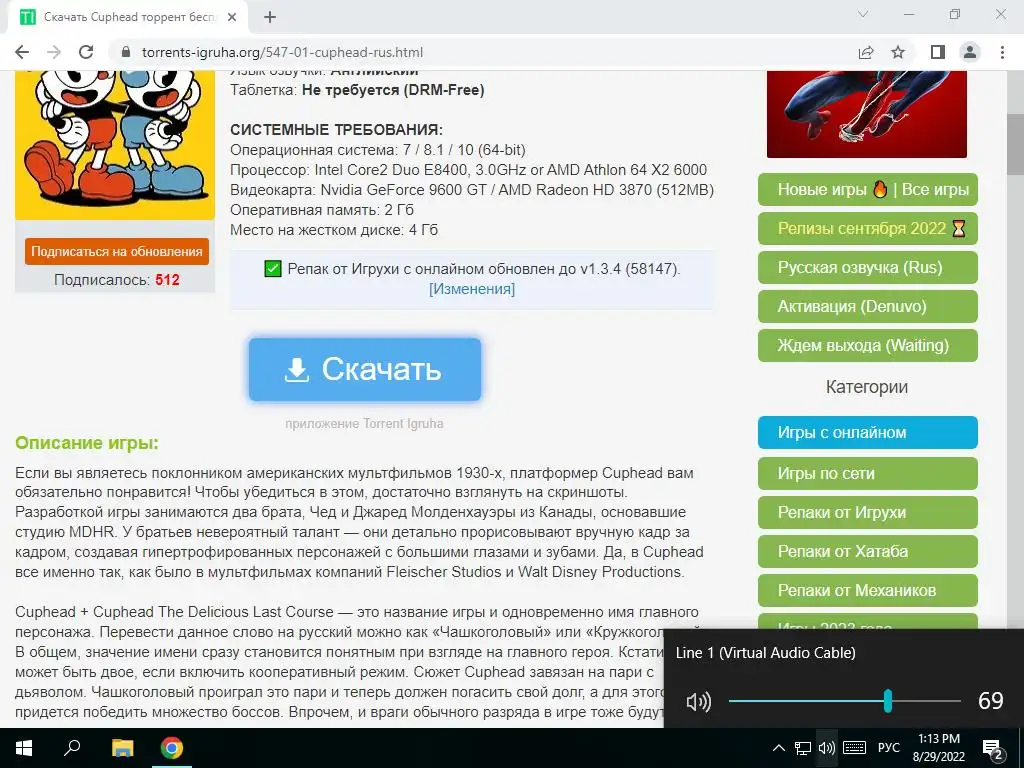Image resolution: width=1024 pixels, height=768 pixels.
Task: Bookmark page with star icon
Action: (x=898, y=52)
